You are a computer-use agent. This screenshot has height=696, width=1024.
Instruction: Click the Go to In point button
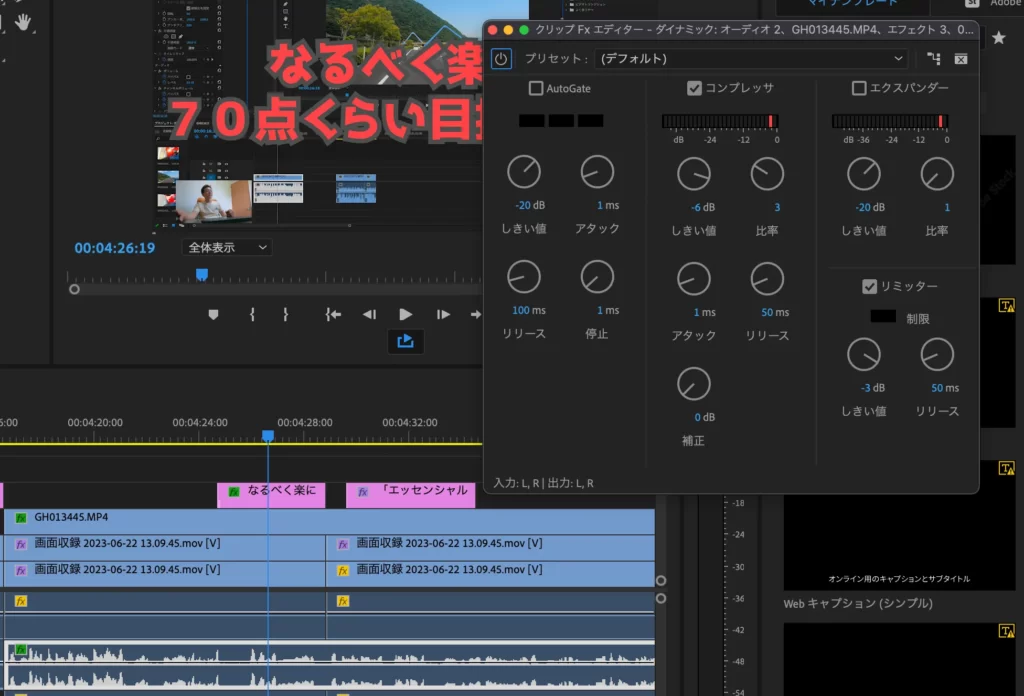[333, 315]
